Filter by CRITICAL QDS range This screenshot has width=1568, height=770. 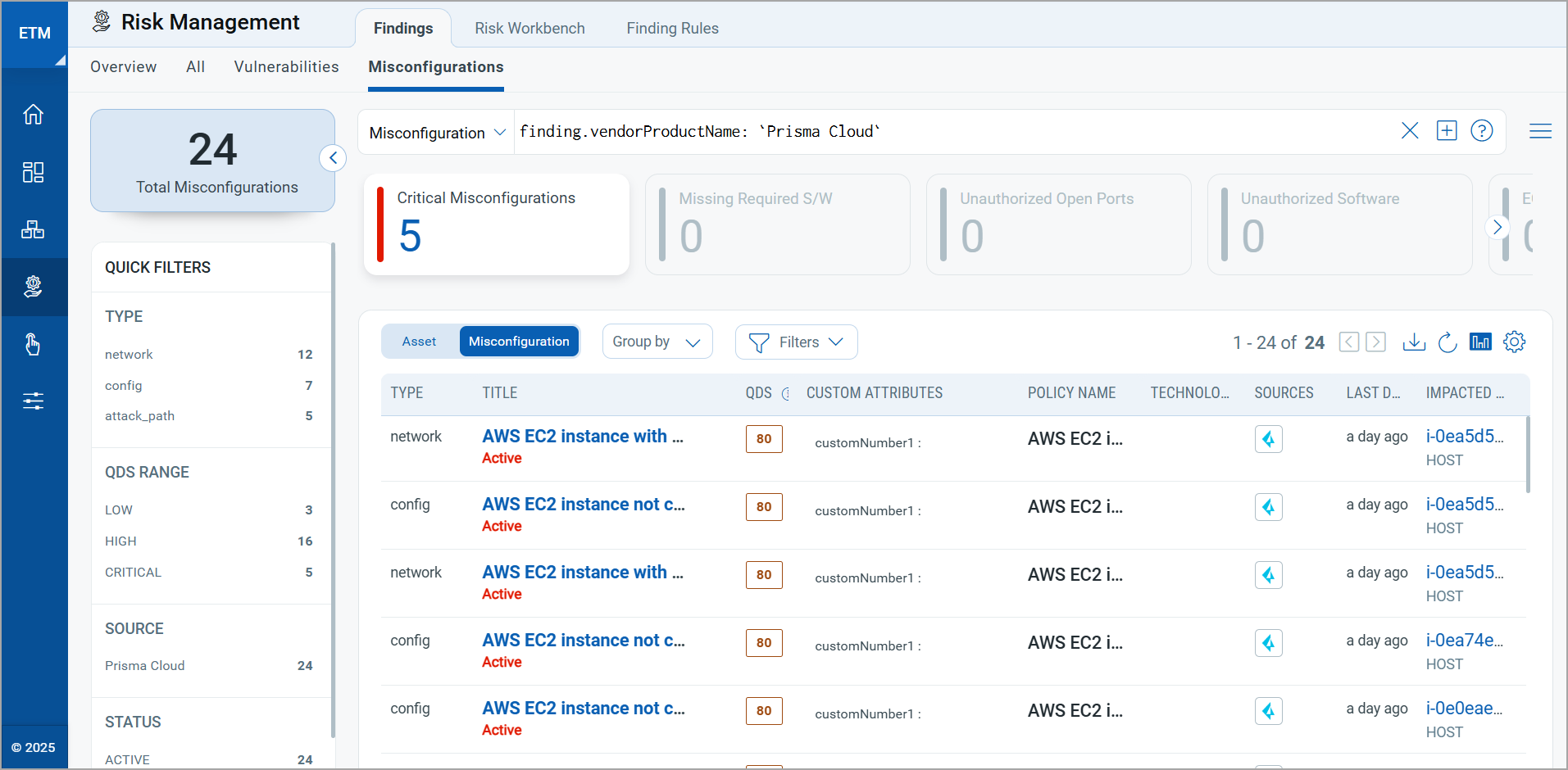[x=134, y=573]
